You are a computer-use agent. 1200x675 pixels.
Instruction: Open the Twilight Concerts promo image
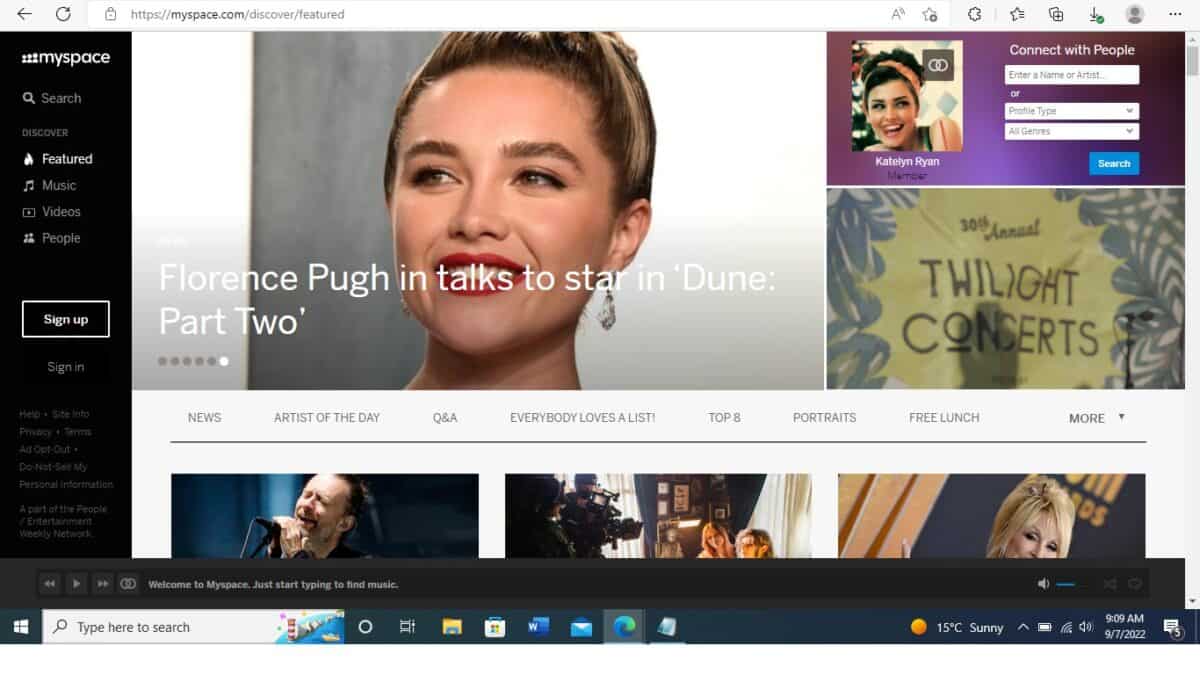click(1005, 288)
